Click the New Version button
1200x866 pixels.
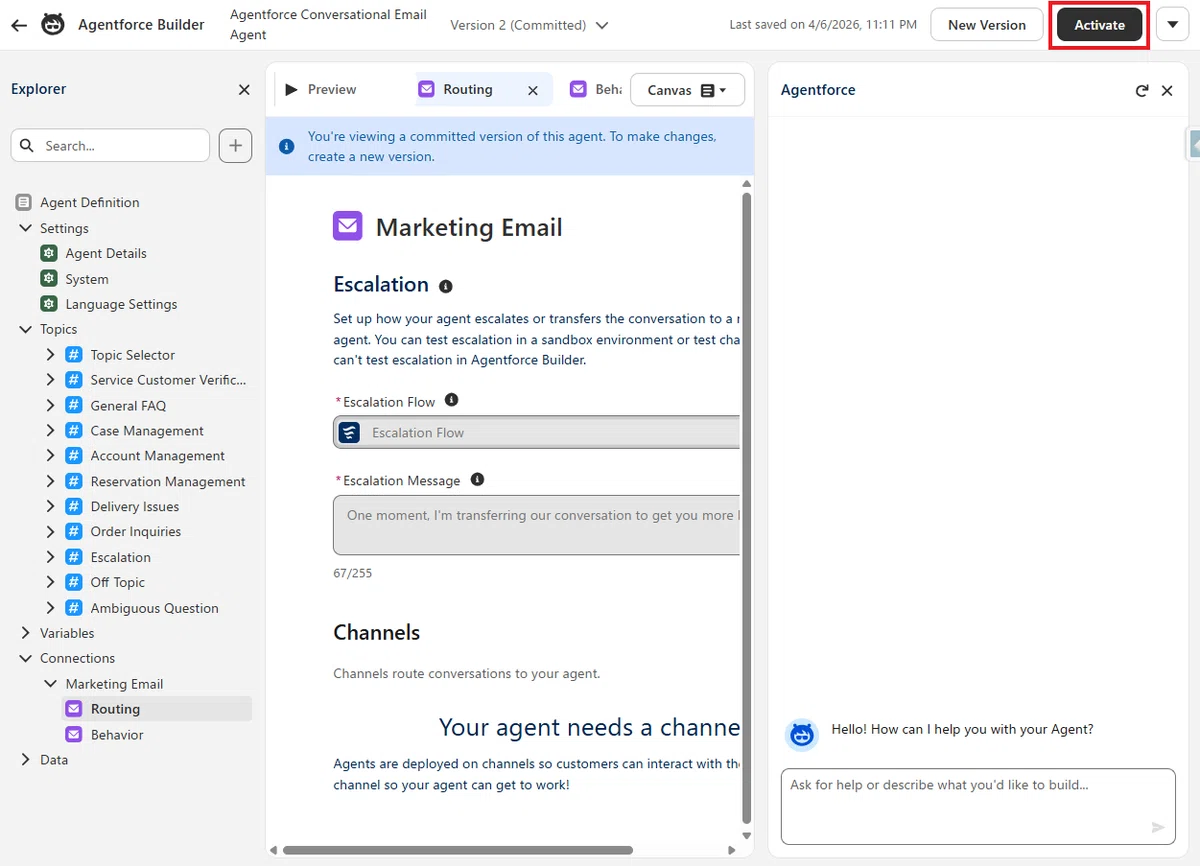click(987, 25)
